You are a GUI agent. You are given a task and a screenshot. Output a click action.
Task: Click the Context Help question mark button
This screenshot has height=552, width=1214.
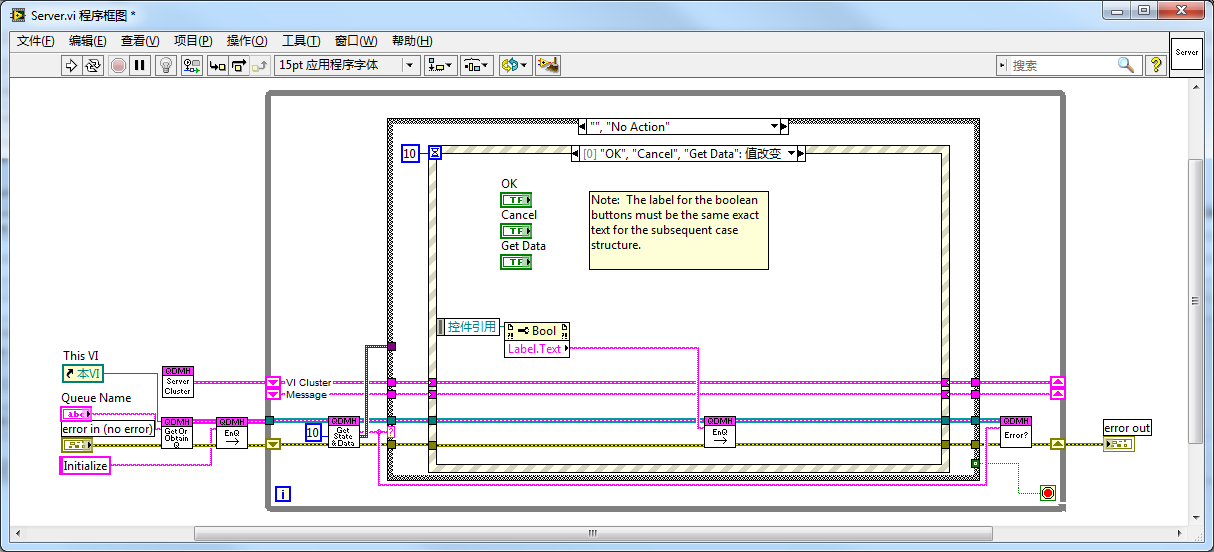pyautogui.click(x=1156, y=65)
